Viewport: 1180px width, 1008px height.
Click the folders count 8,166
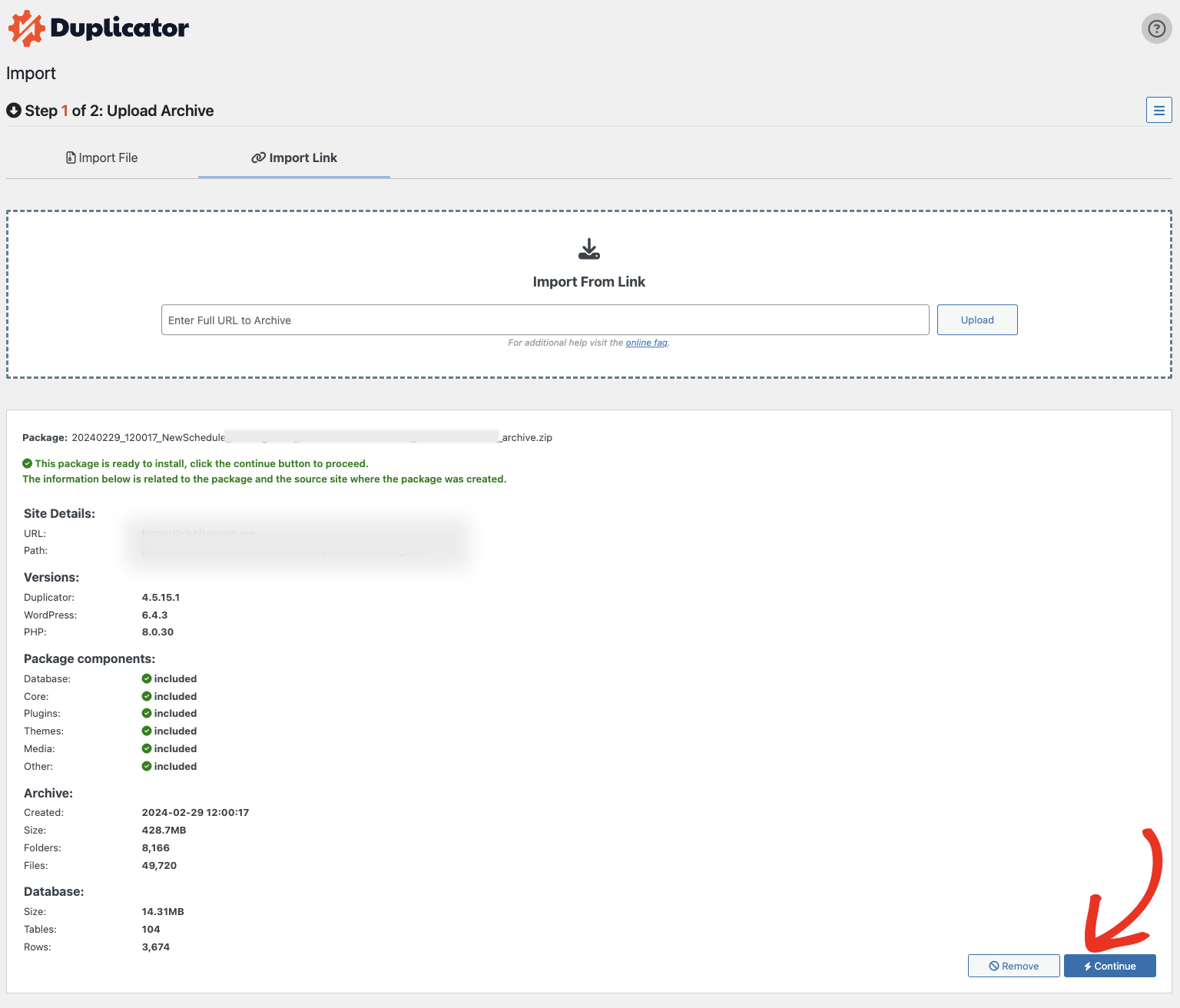pos(155,847)
